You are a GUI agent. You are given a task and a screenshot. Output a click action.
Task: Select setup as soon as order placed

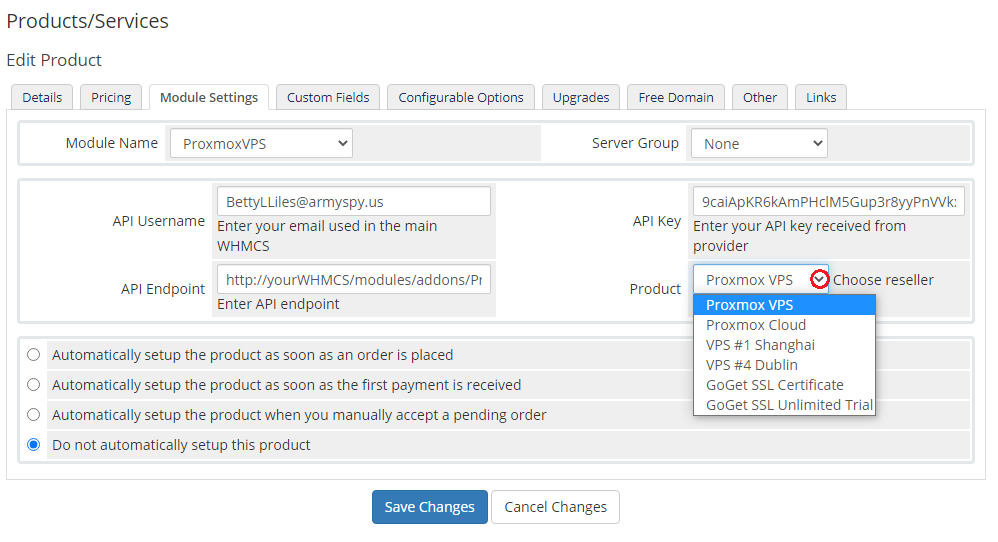(34, 354)
